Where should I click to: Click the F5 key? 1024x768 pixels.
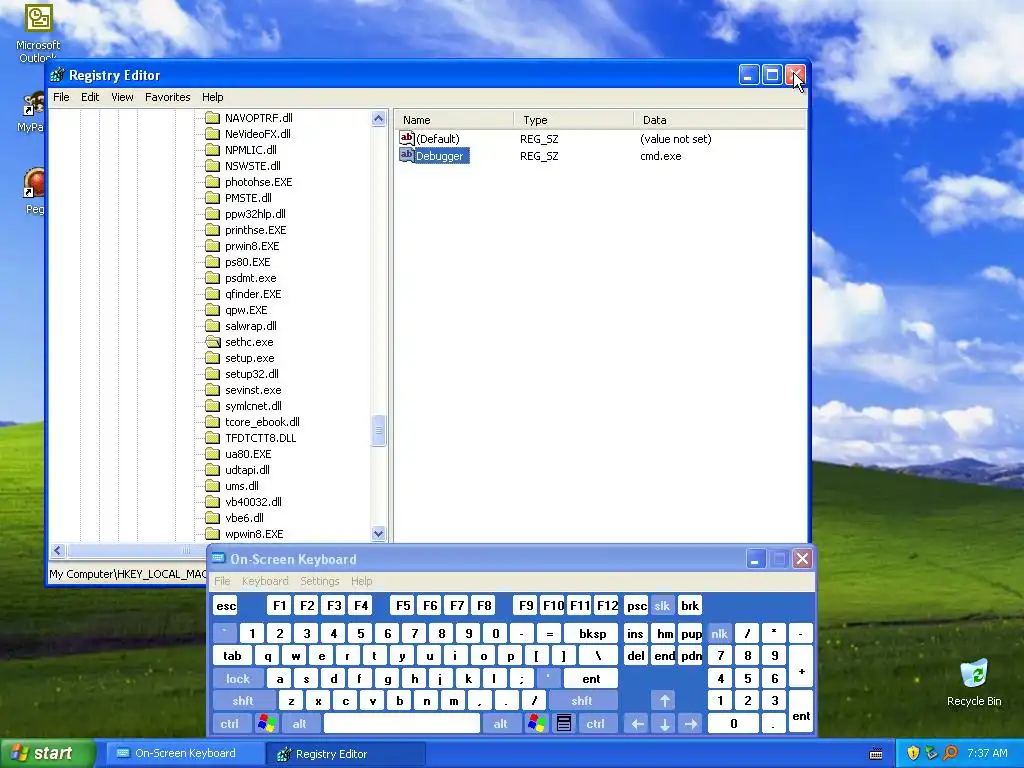[x=403, y=605]
